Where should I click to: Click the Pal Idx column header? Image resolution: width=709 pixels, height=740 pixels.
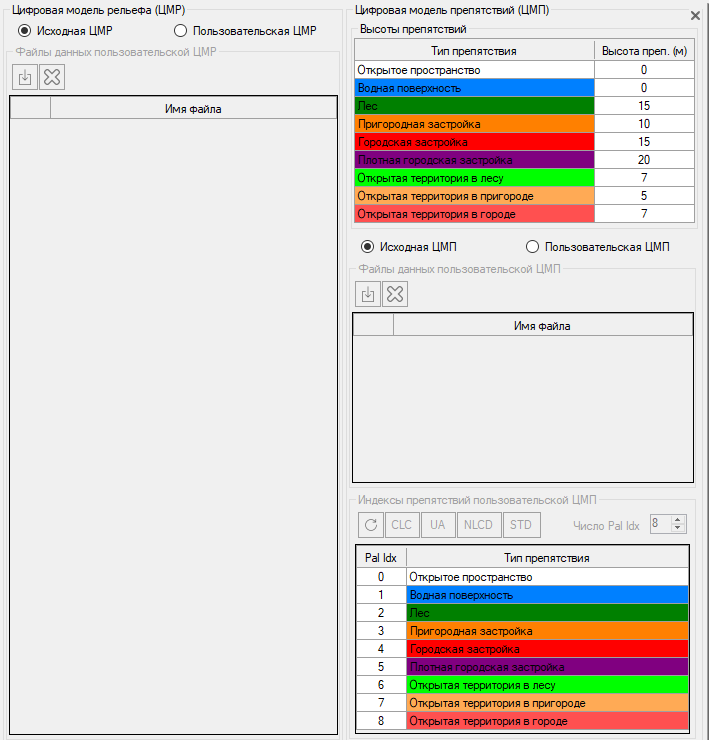click(381, 558)
